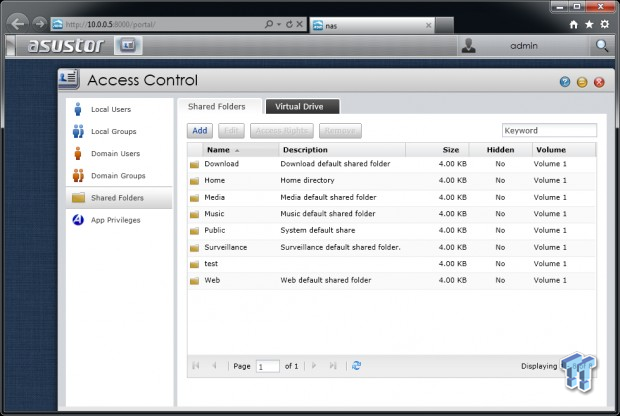Screen dimensions: 620x416
Task: Select the Music folder row
Action: pyautogui.click(x=391, y=214)
